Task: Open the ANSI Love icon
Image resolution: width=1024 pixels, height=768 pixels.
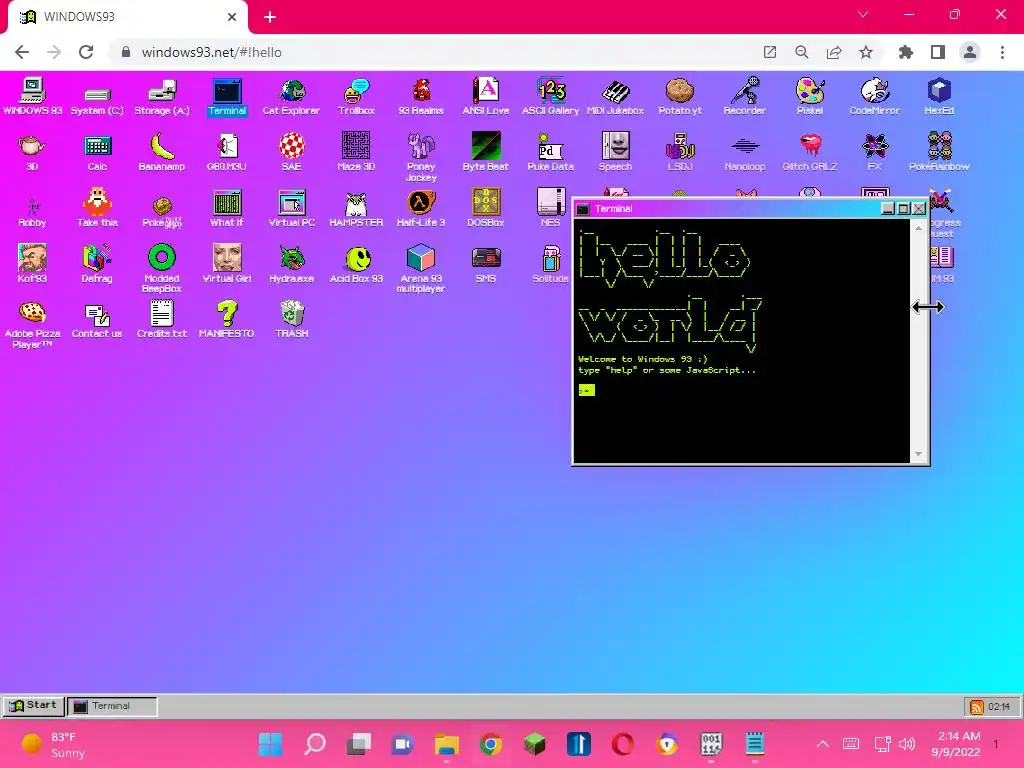Action: (486, 97)
